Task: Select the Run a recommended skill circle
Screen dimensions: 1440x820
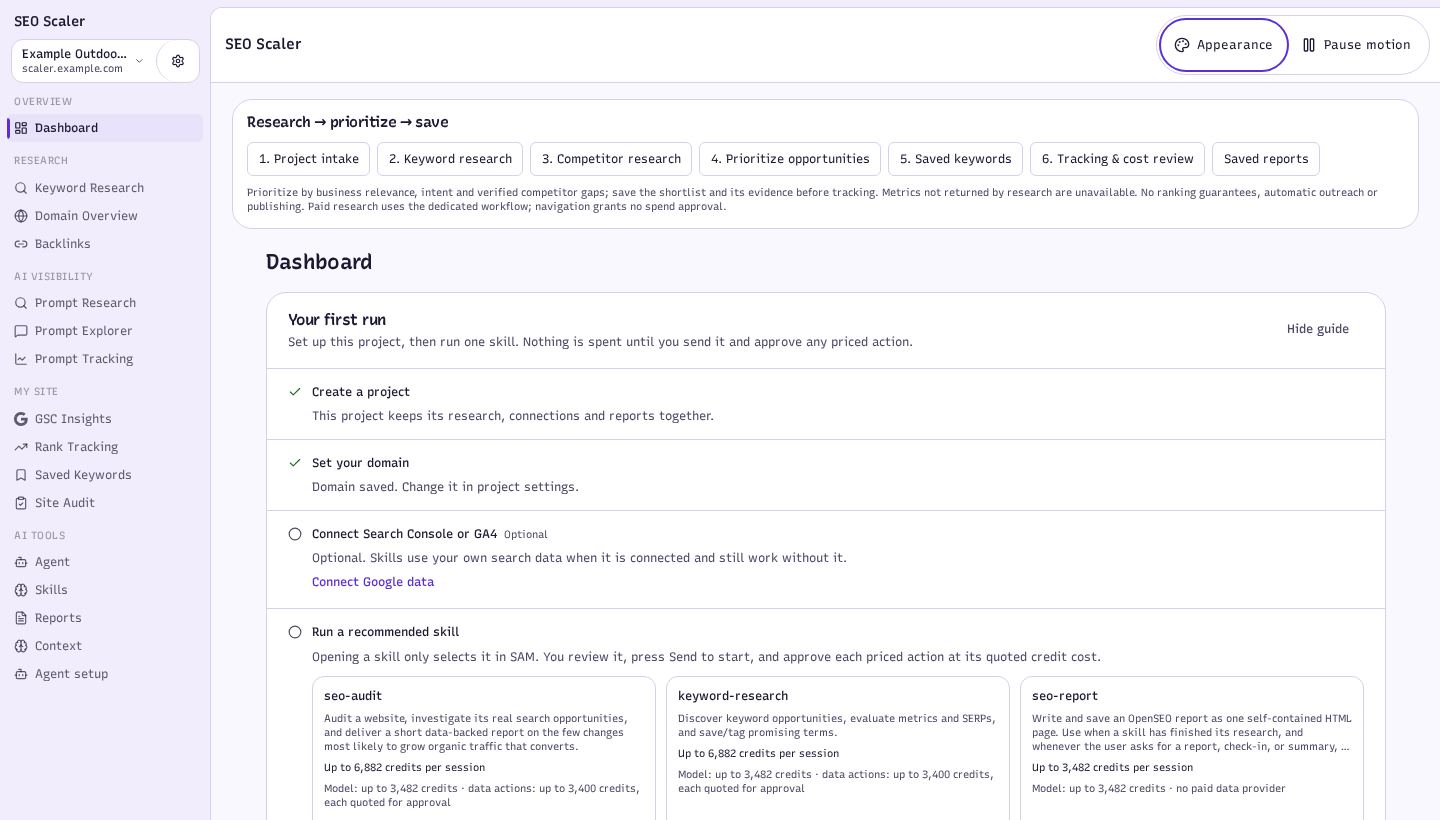Action: [295, 632]
